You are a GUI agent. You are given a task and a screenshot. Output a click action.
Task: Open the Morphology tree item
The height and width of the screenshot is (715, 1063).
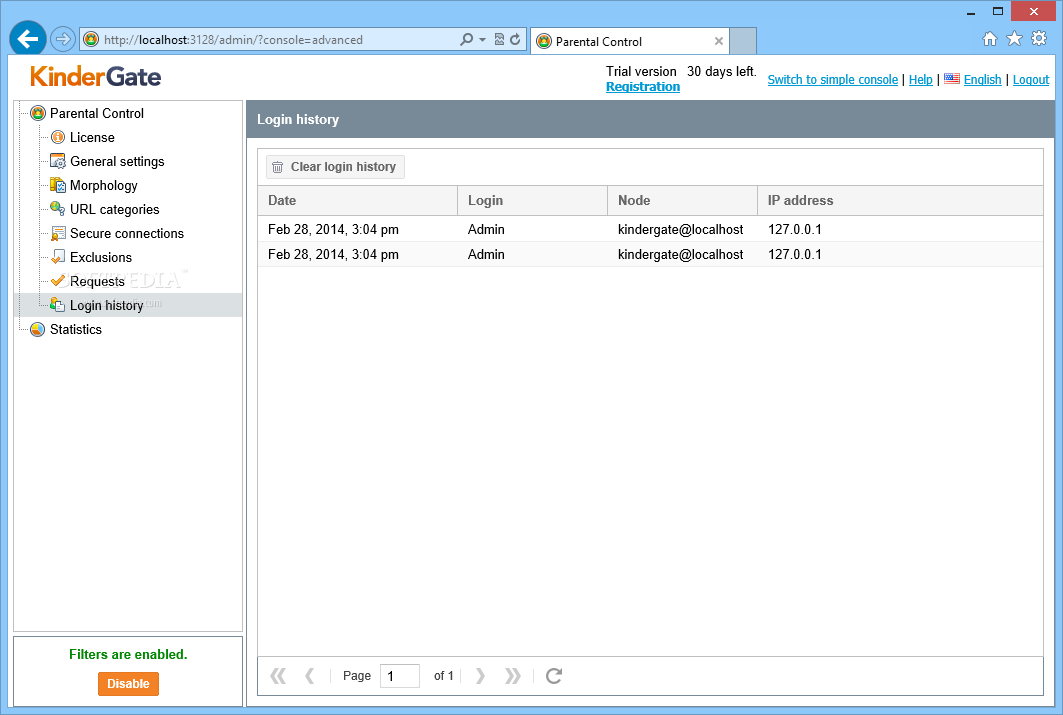[104, 186]
